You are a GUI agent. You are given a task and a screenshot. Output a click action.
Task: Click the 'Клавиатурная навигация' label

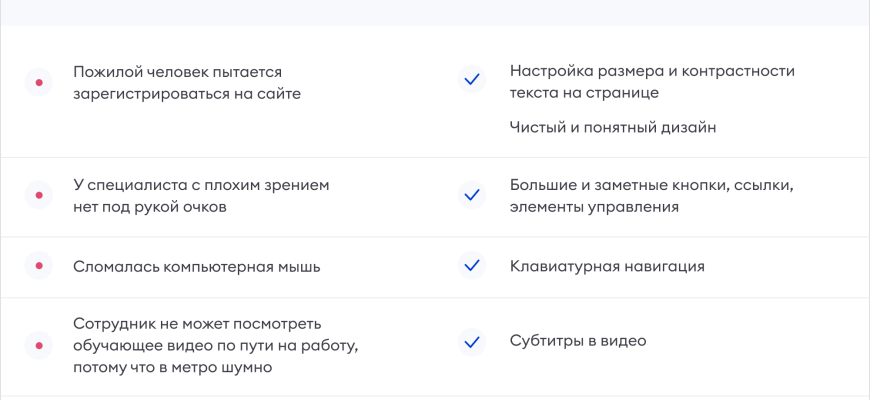click(607, 266)
